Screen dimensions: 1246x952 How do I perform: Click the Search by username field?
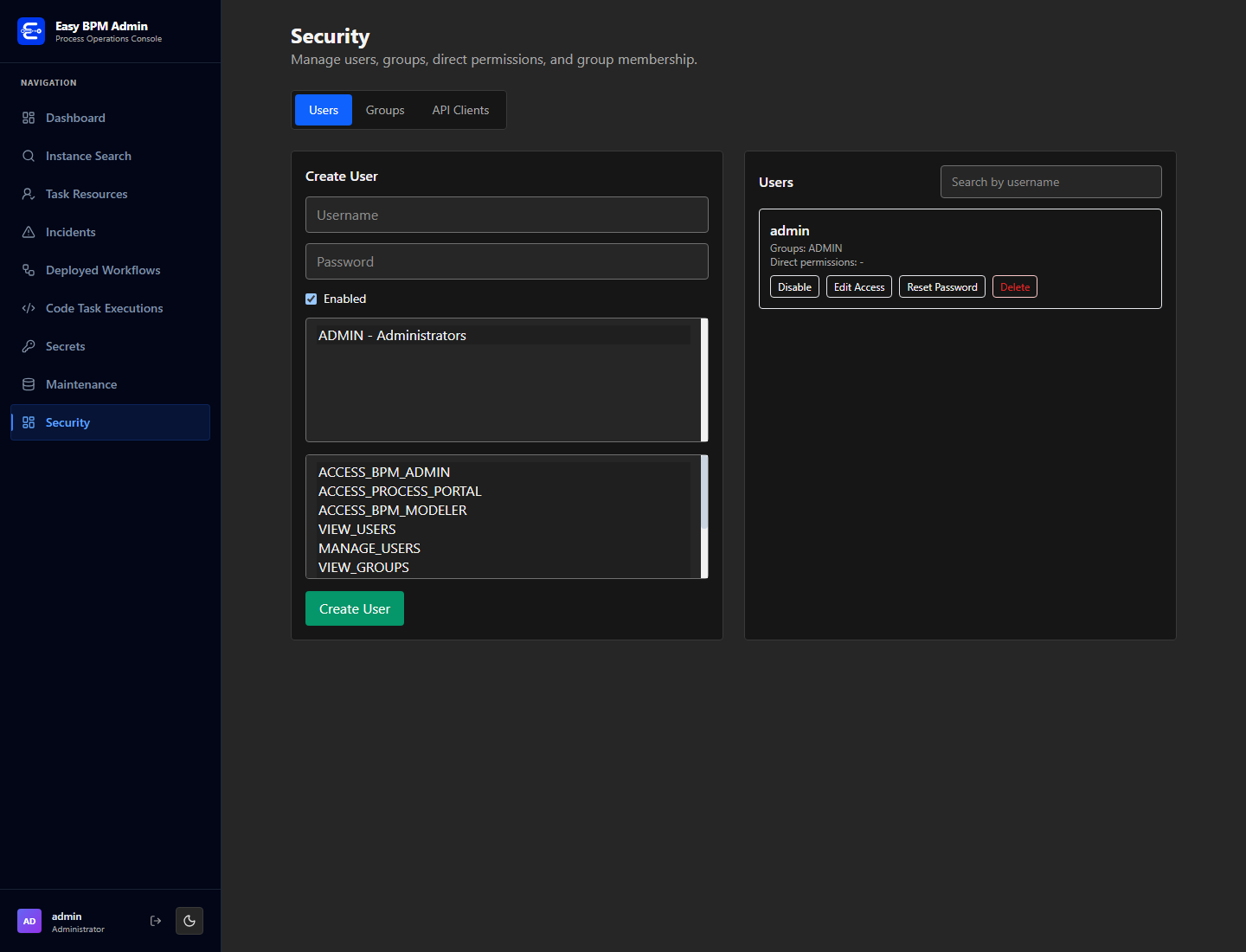(1051, 182)
